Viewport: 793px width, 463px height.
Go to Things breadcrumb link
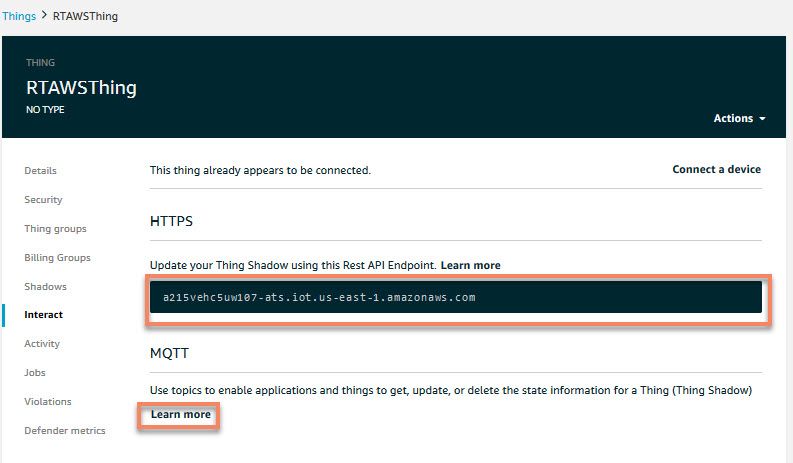(x=19, y=16)
